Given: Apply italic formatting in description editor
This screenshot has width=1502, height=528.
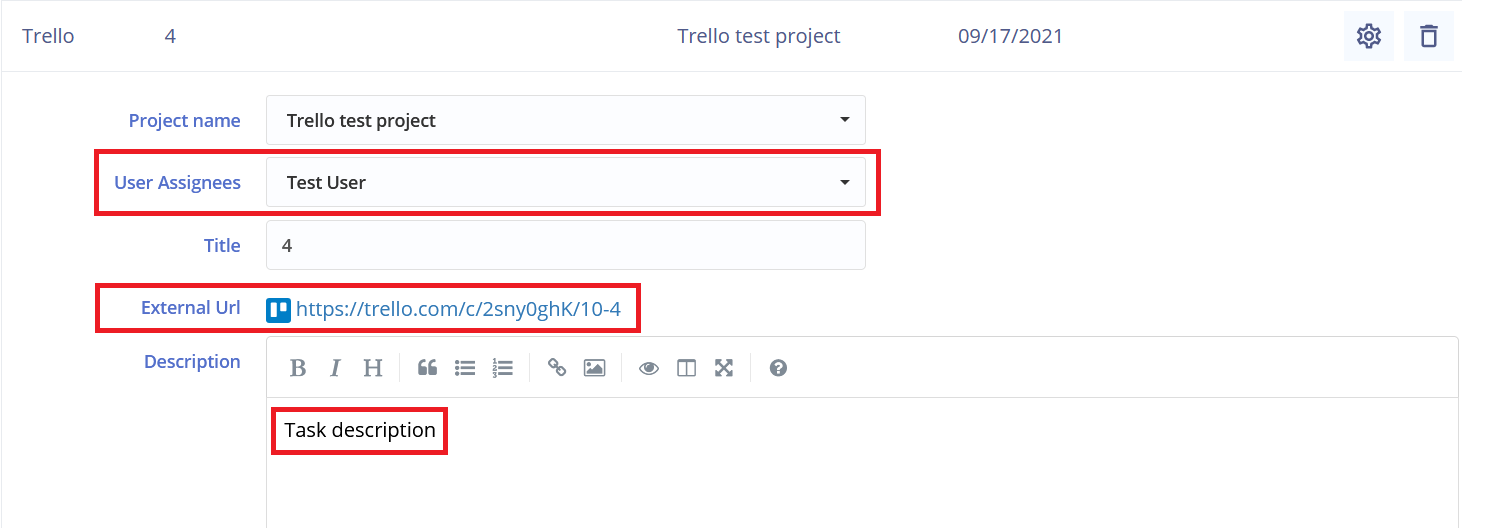Looking at the screenshot, I should pyautogui.click(x=335, y=368).
